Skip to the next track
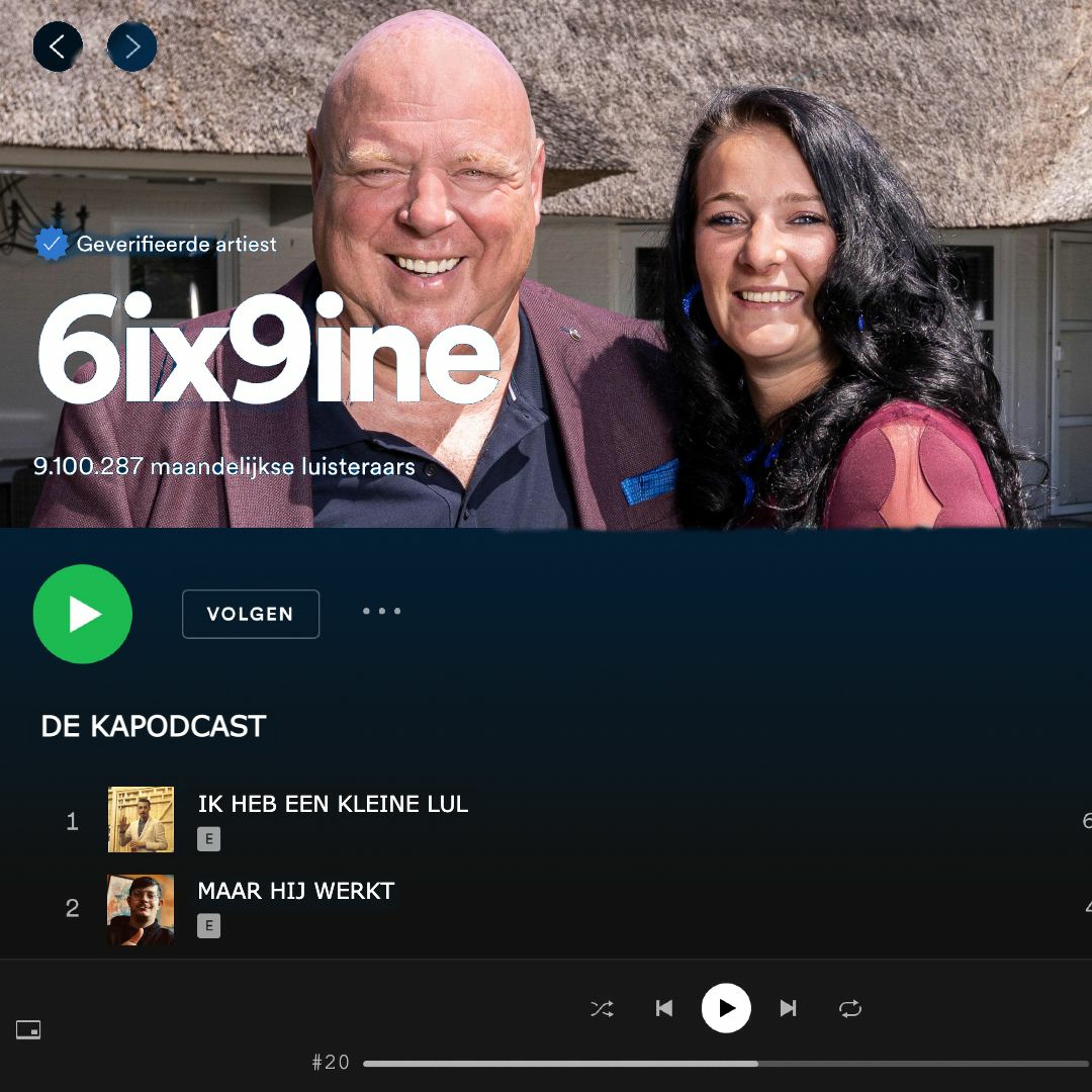Image resolution: width=1092 pixels, height=1092 pixels. (788, 1008)
